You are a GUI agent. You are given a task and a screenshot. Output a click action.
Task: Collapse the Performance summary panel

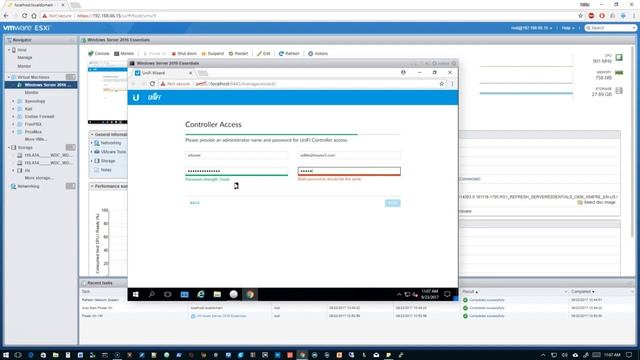[92, 186]
